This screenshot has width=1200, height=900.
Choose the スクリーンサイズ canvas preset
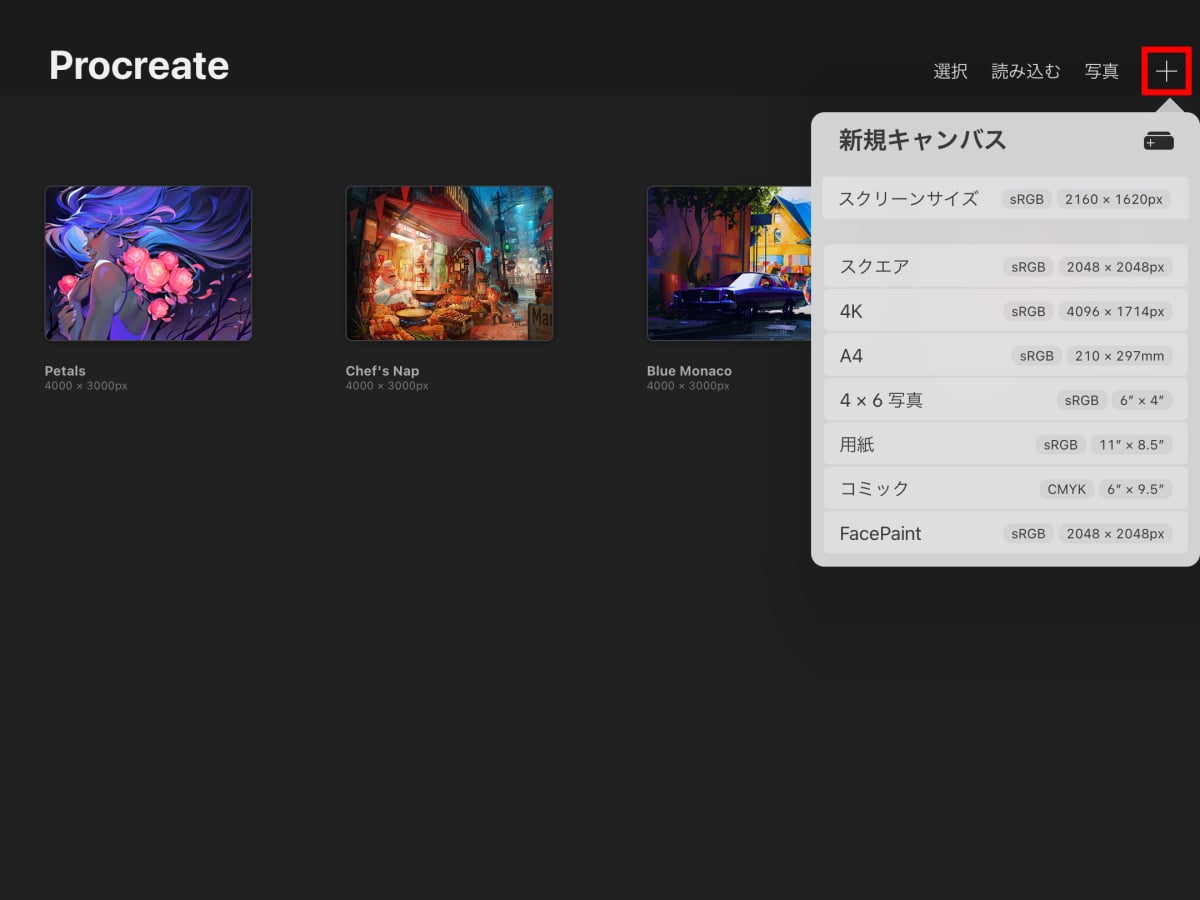click(x=1005, y=198)
